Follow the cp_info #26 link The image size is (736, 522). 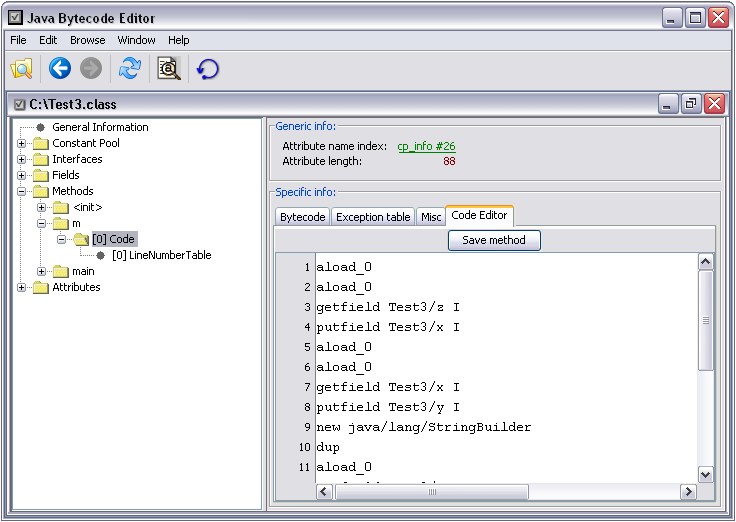(426, 146)
